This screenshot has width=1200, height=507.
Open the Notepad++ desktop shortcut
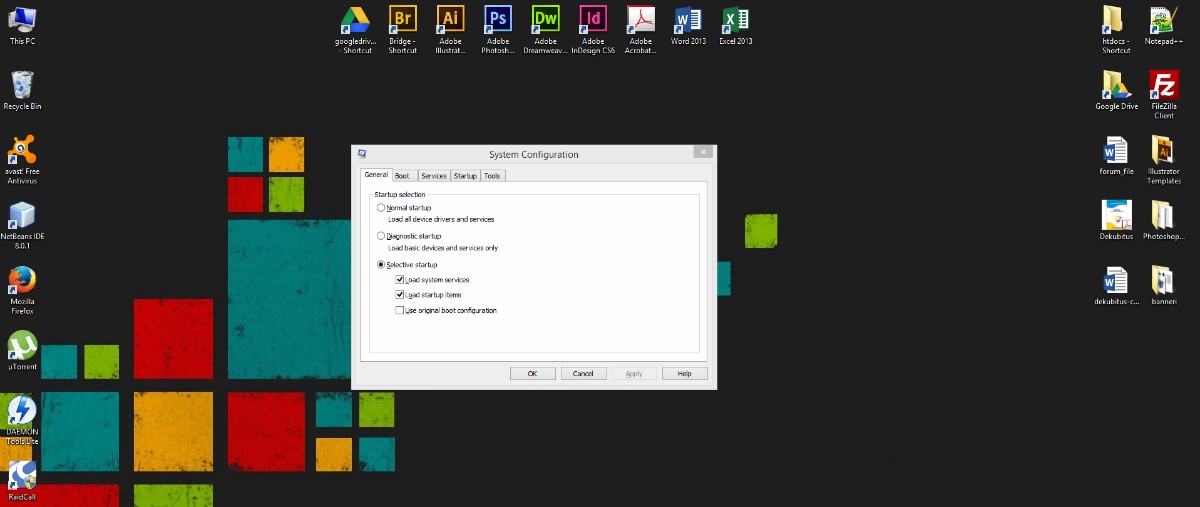pos(1163,22)
